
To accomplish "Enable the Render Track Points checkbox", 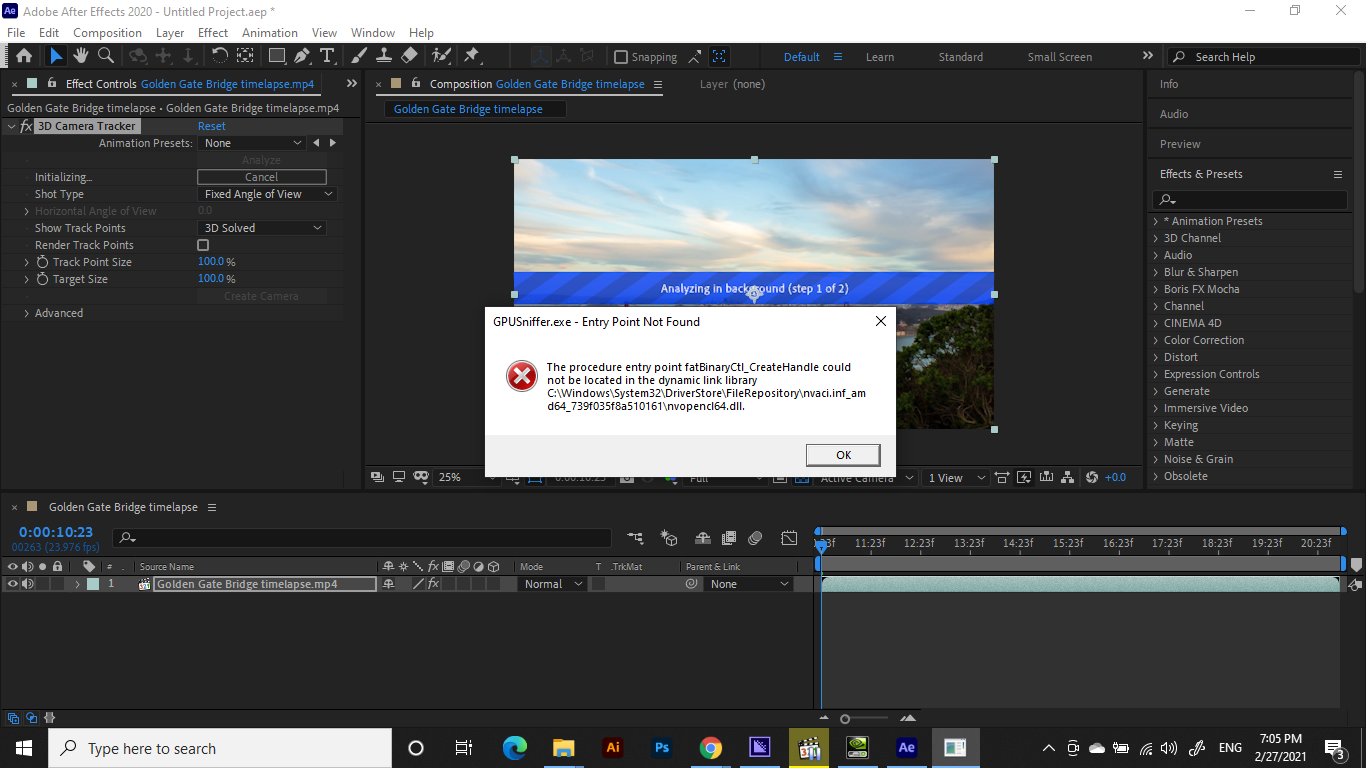I will pyautogui.click(x=201, y=245).
